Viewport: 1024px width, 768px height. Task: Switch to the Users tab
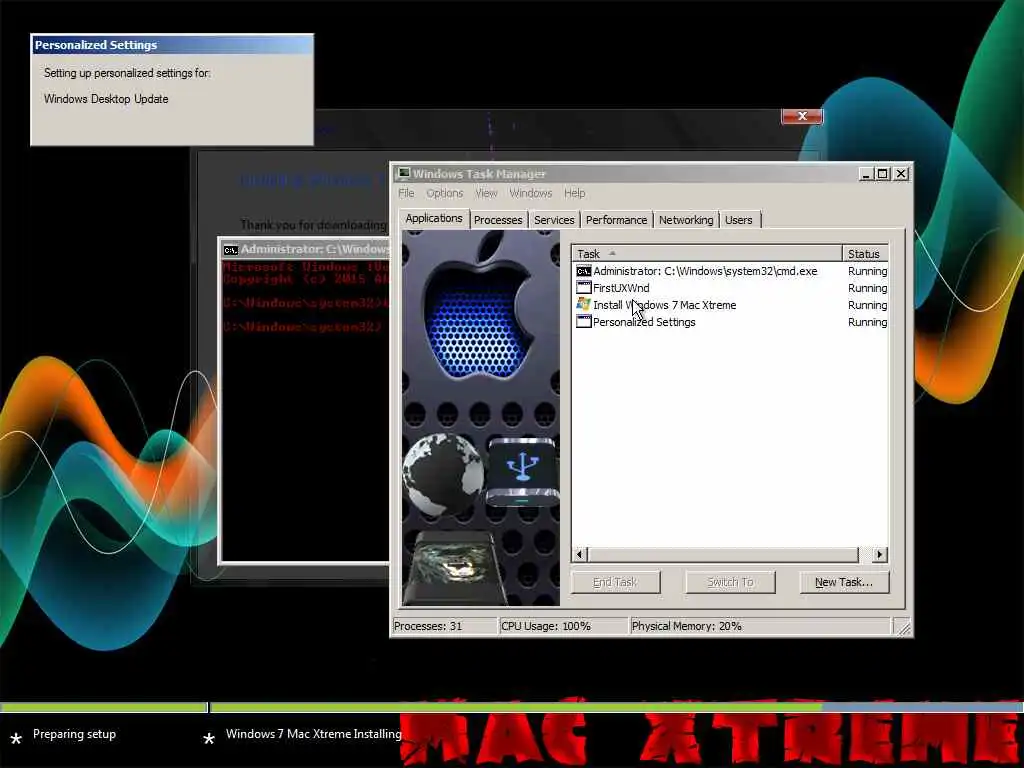click(739, 220)
